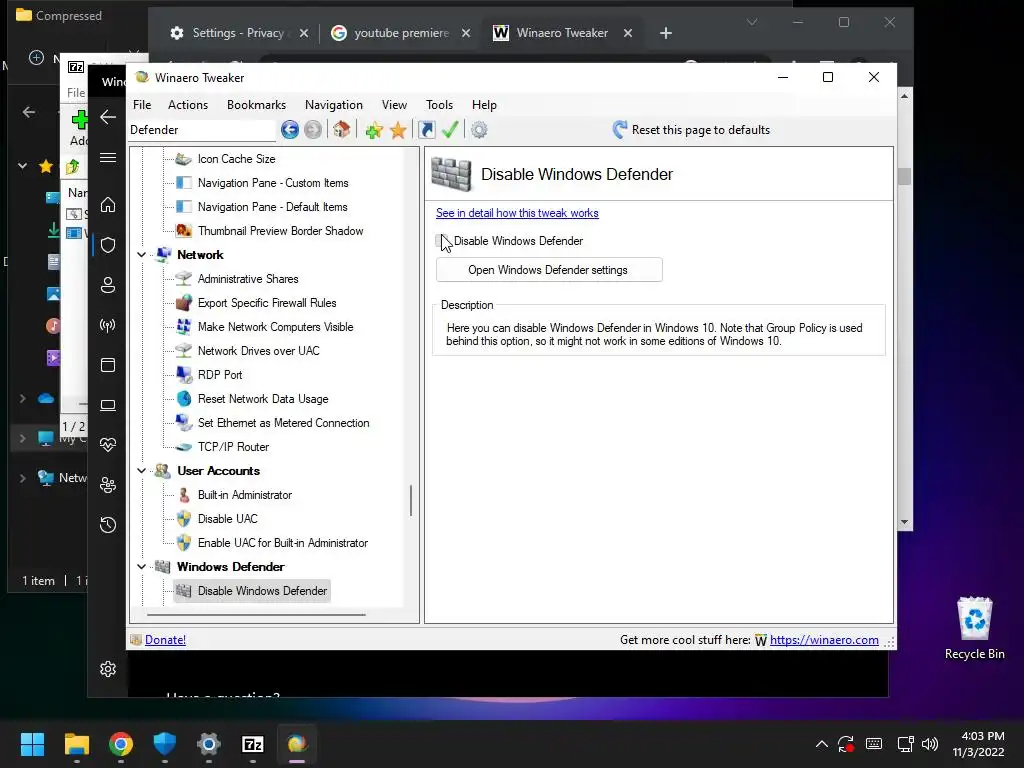Open the Navigation menu
The width and height of the screenshot is (1024, 768).
334,104
